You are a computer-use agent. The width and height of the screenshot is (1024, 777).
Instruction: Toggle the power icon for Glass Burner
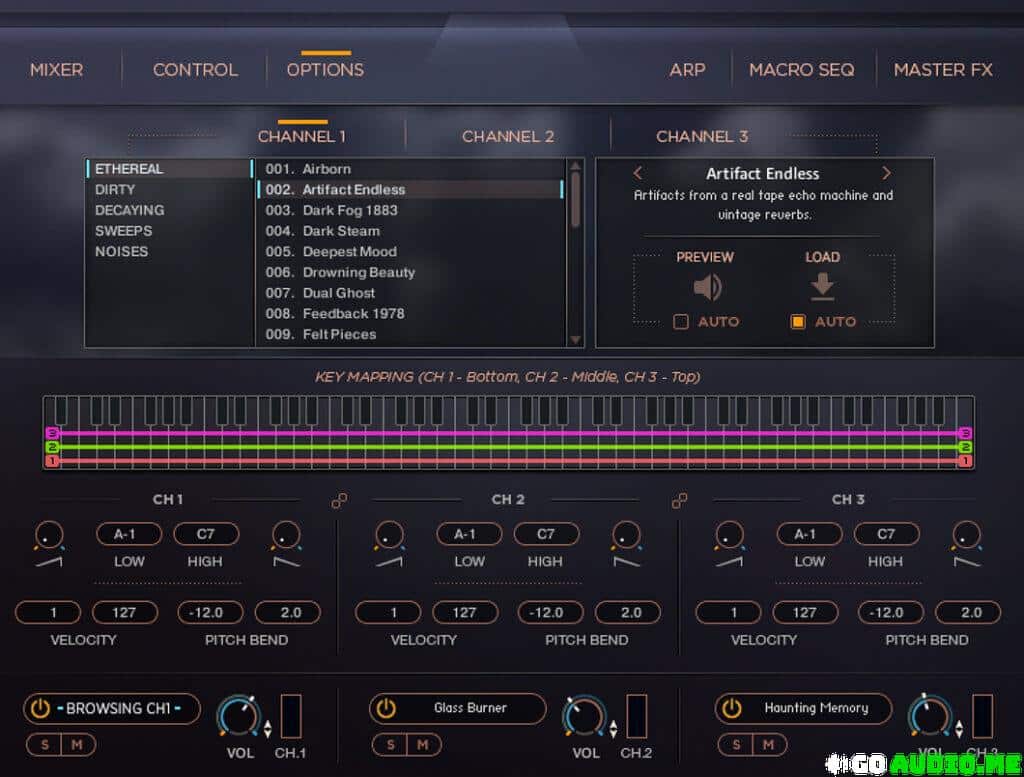(x=386, y=709)
